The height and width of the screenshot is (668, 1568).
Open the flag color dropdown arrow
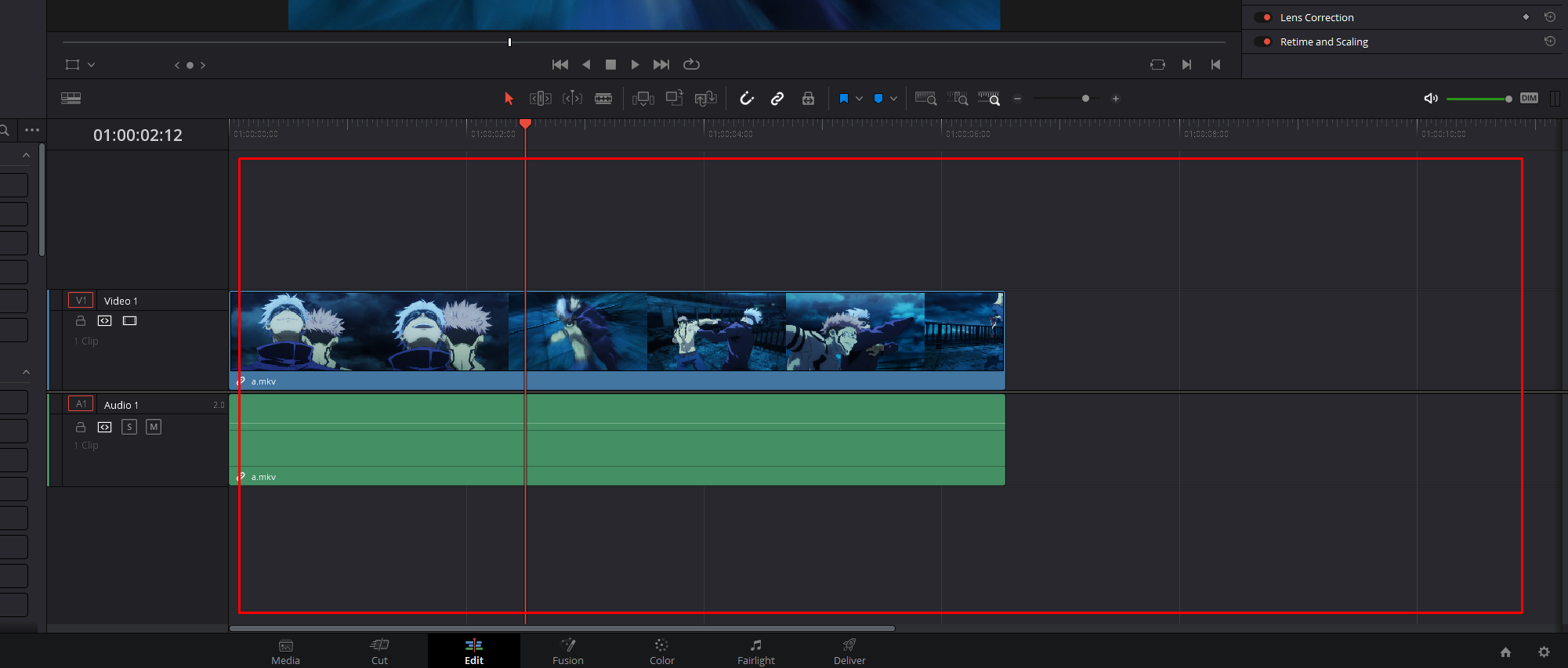coord(860,99)
